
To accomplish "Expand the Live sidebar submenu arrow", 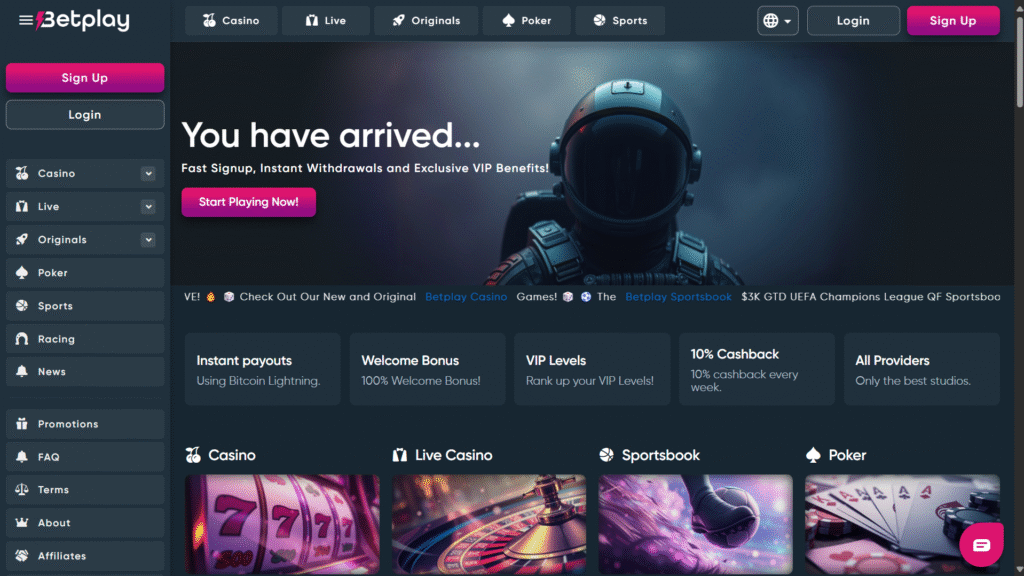I will tap(148, 206).
